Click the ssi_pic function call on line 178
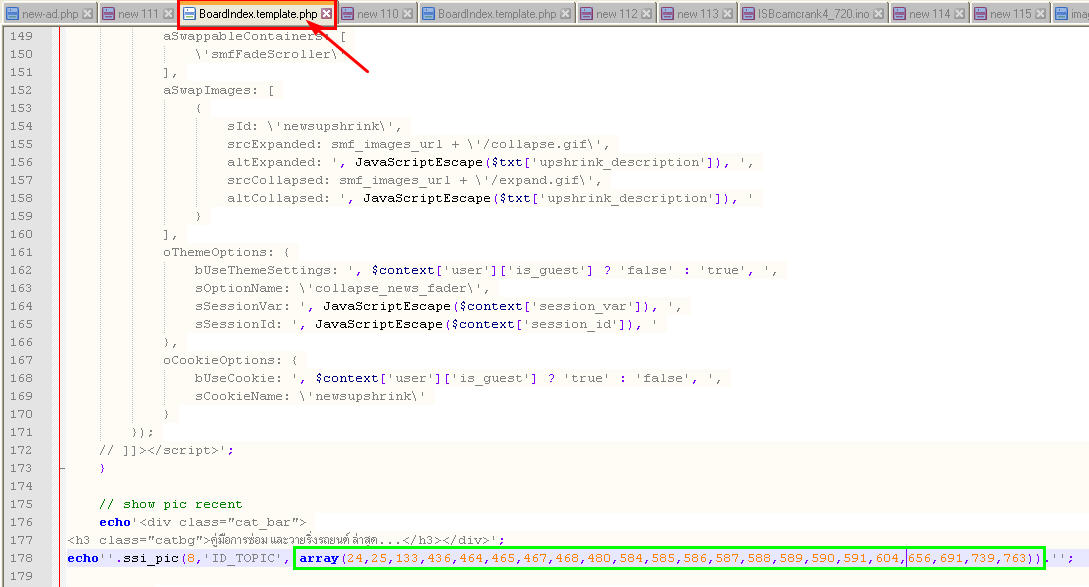The width and height of the screenshot is (1089, 587). (150, 559)
